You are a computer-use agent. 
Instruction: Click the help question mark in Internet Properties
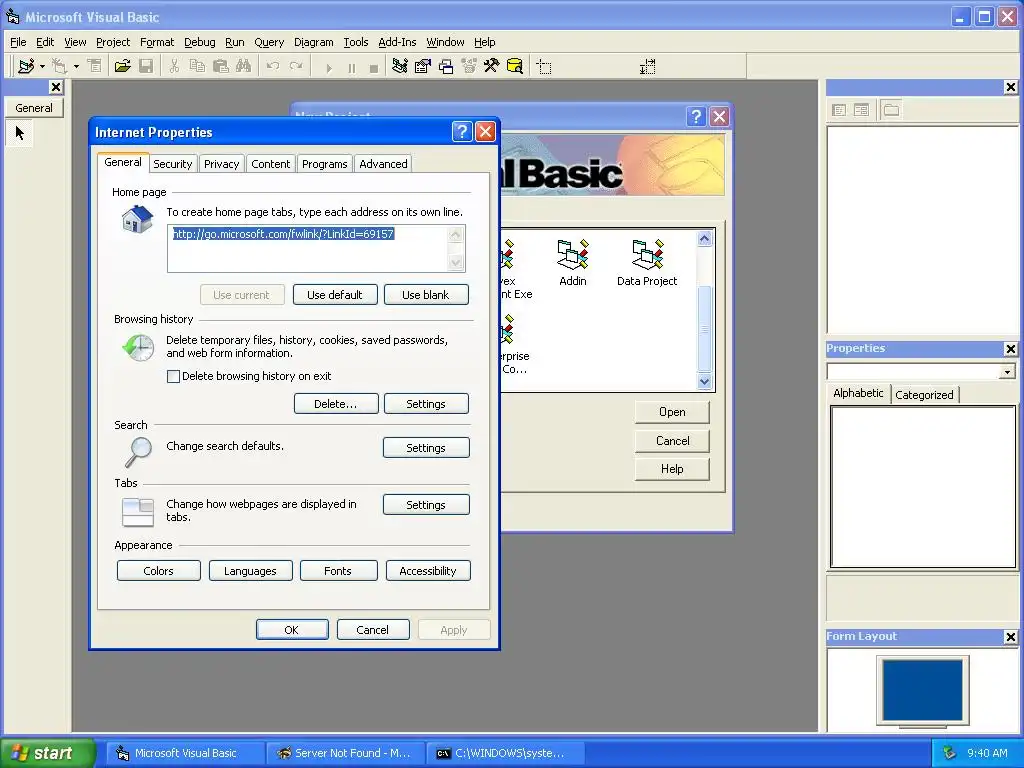click(x=462, y=132)
